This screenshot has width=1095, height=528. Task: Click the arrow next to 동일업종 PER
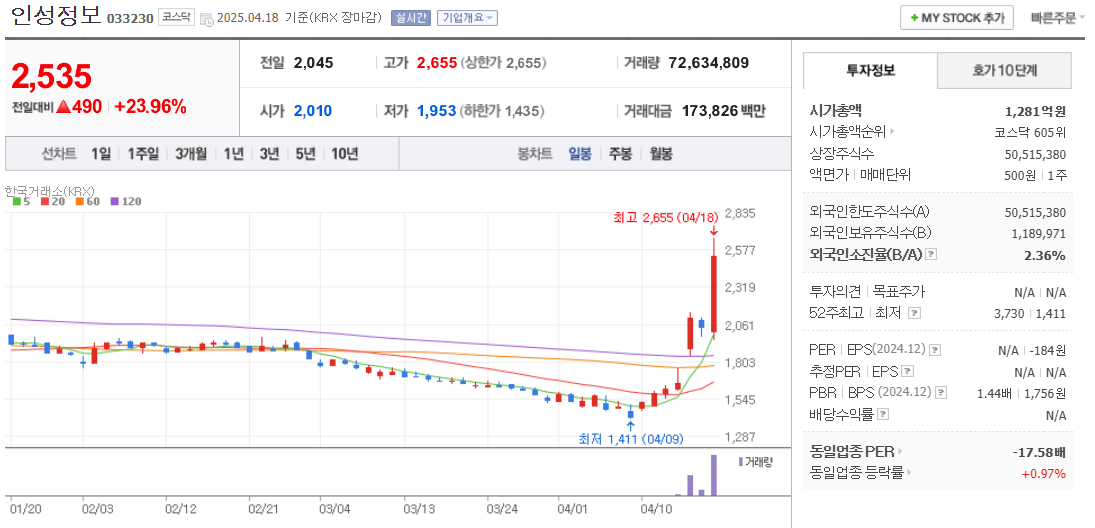(x=900, y=451)
